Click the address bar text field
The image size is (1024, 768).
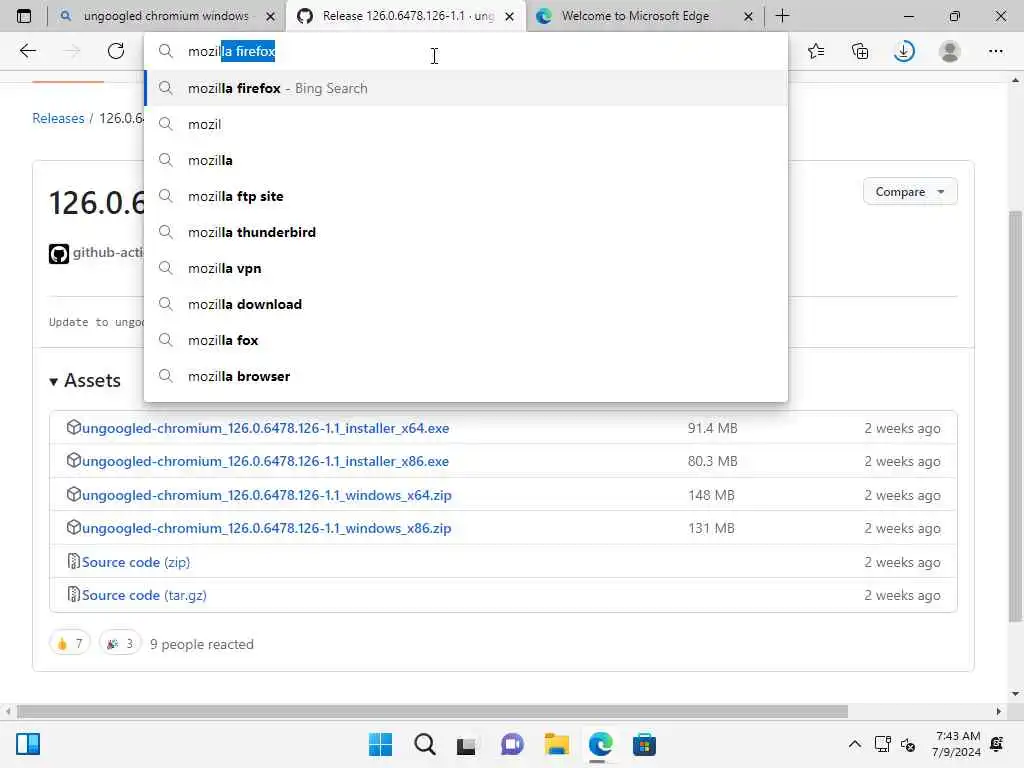[x=465, y=51]
